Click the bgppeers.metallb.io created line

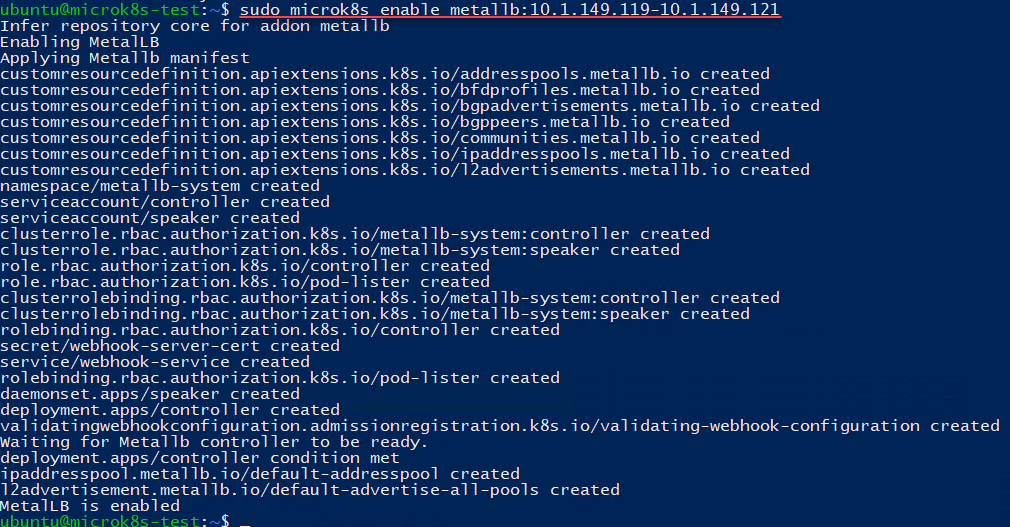[365, 122]
